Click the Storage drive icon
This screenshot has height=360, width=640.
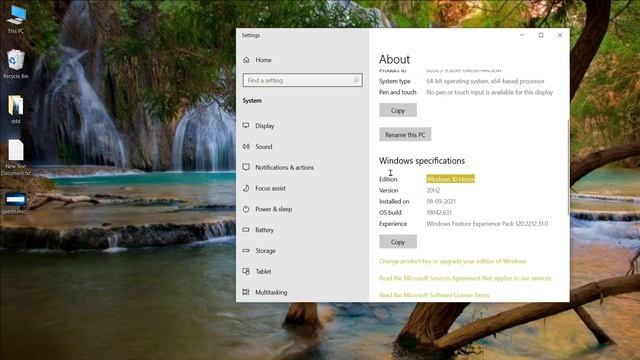[246, 251]
